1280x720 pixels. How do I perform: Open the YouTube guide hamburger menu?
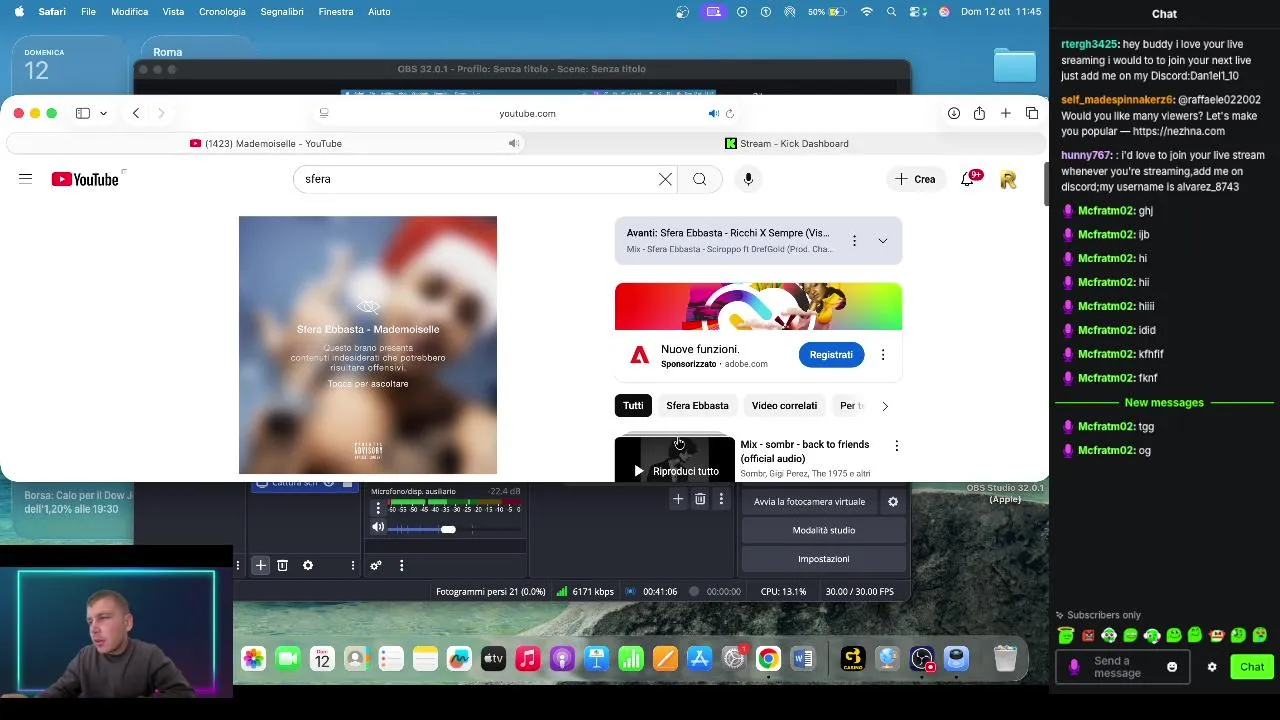pos(26,179)
